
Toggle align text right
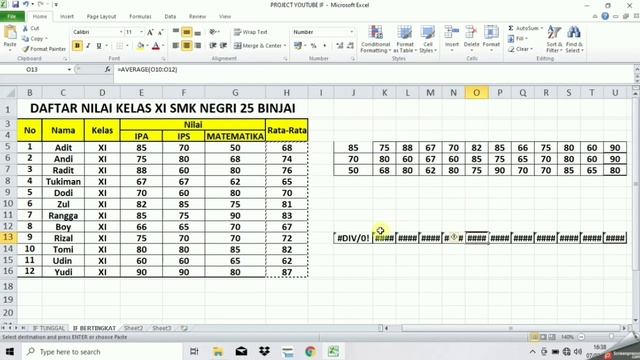[x=198, y=46]
